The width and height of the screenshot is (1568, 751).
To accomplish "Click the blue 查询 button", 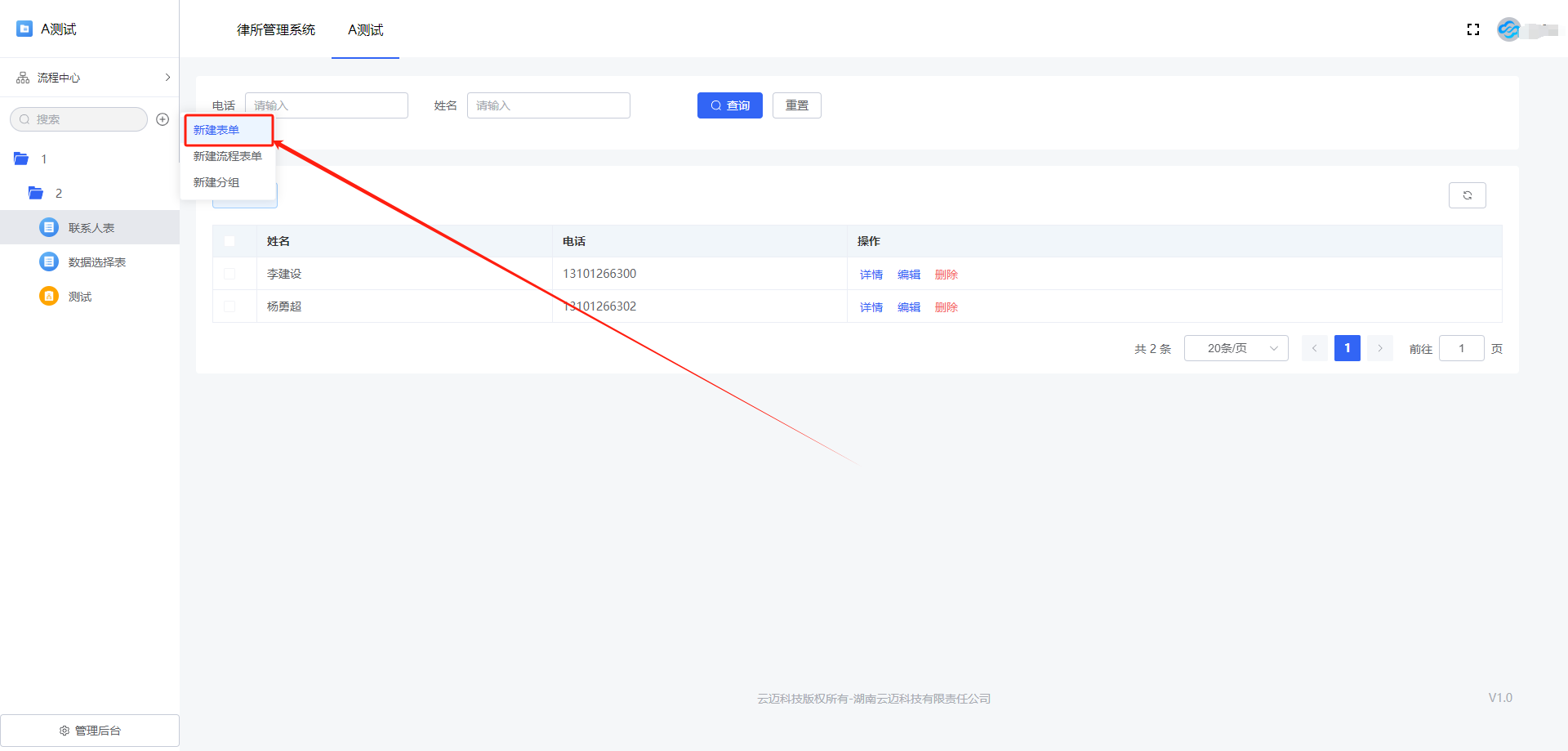I will (x=729, y=105).
